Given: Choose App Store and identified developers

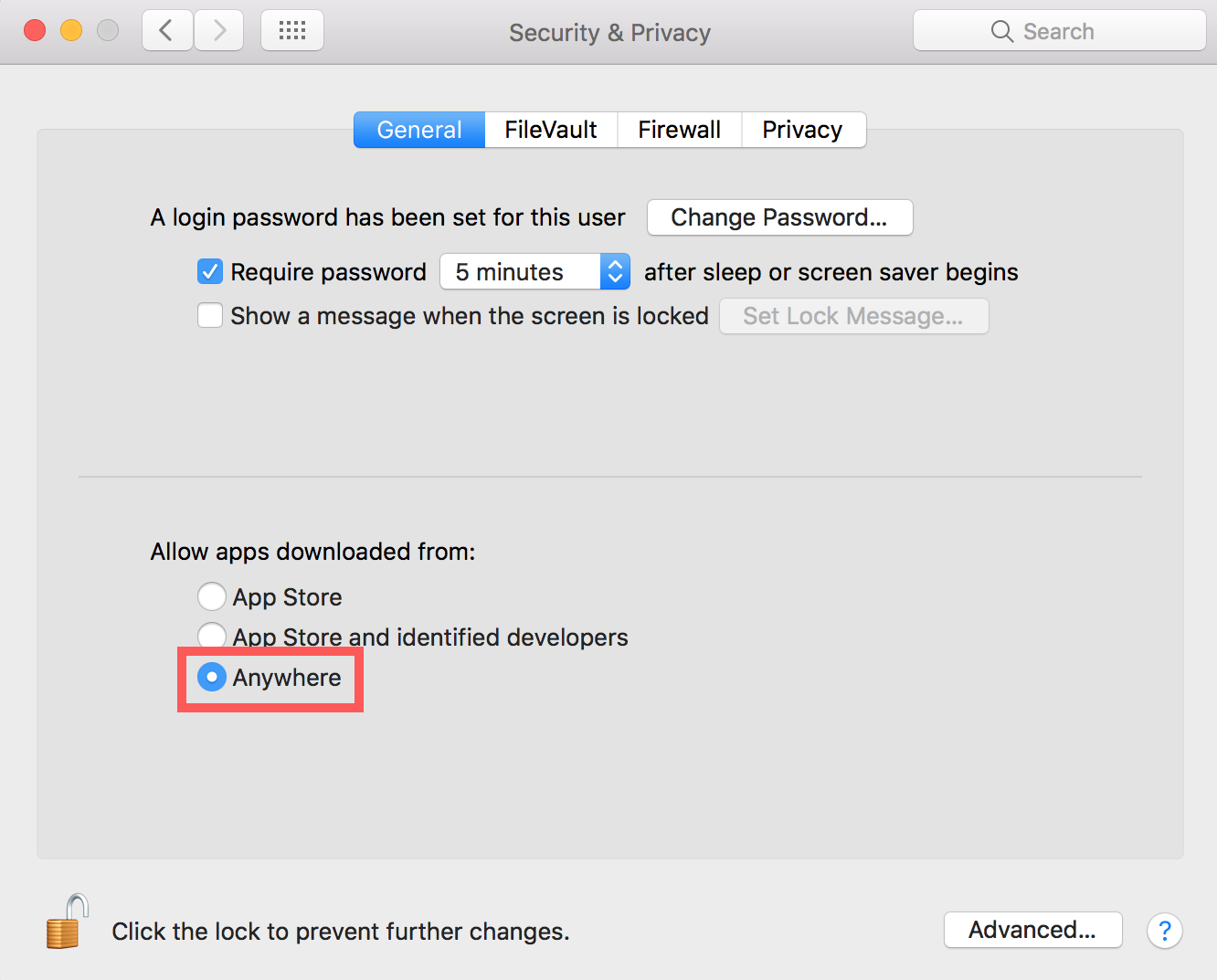Looking at the screenshot, I should point(212,636).
